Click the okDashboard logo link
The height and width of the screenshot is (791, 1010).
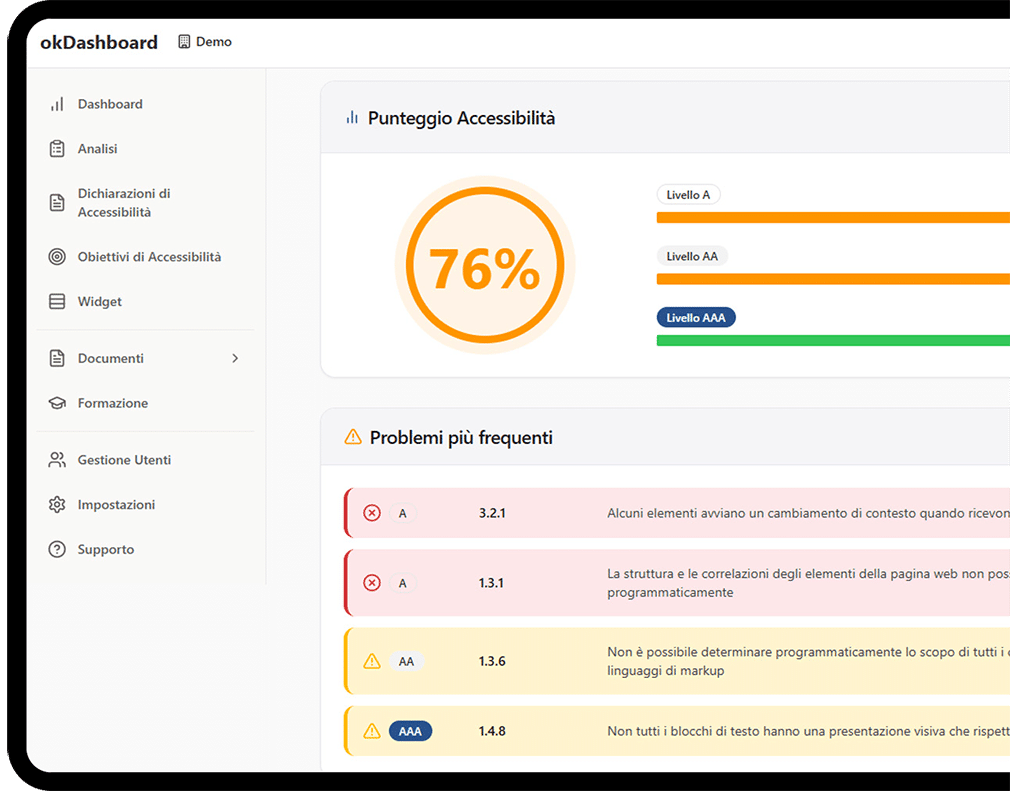99,42
